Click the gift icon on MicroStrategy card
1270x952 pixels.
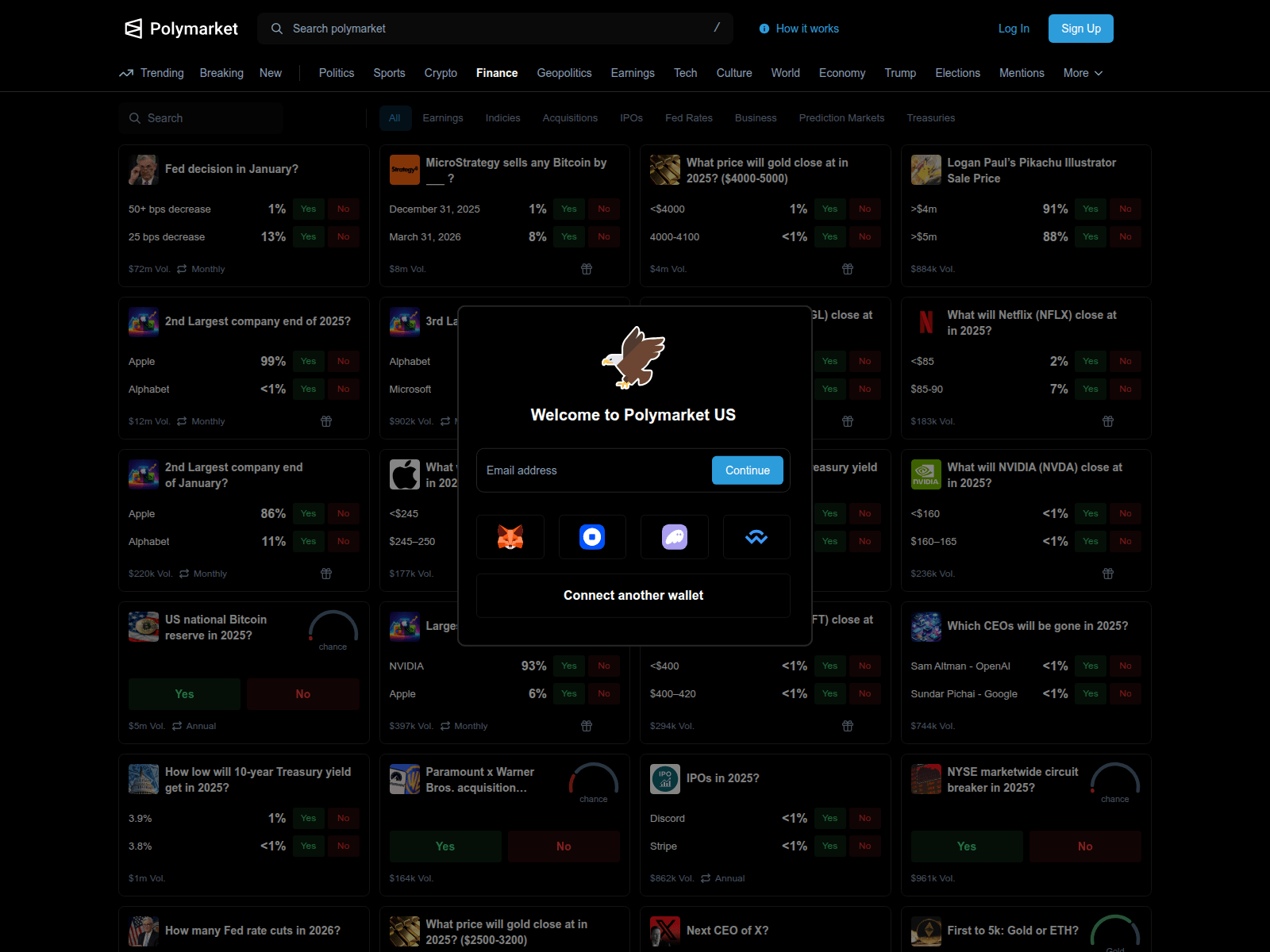(x=587, y=269)
